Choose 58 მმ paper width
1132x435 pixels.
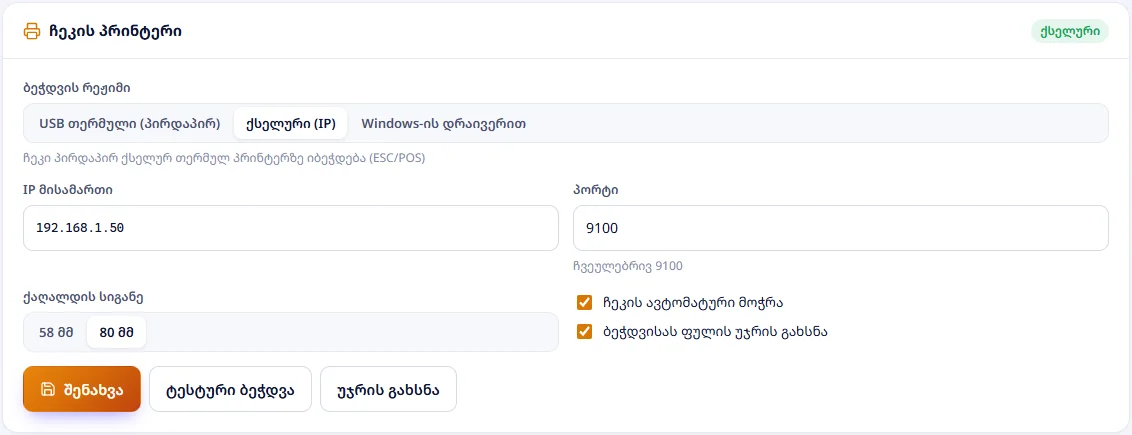point(56,333)
